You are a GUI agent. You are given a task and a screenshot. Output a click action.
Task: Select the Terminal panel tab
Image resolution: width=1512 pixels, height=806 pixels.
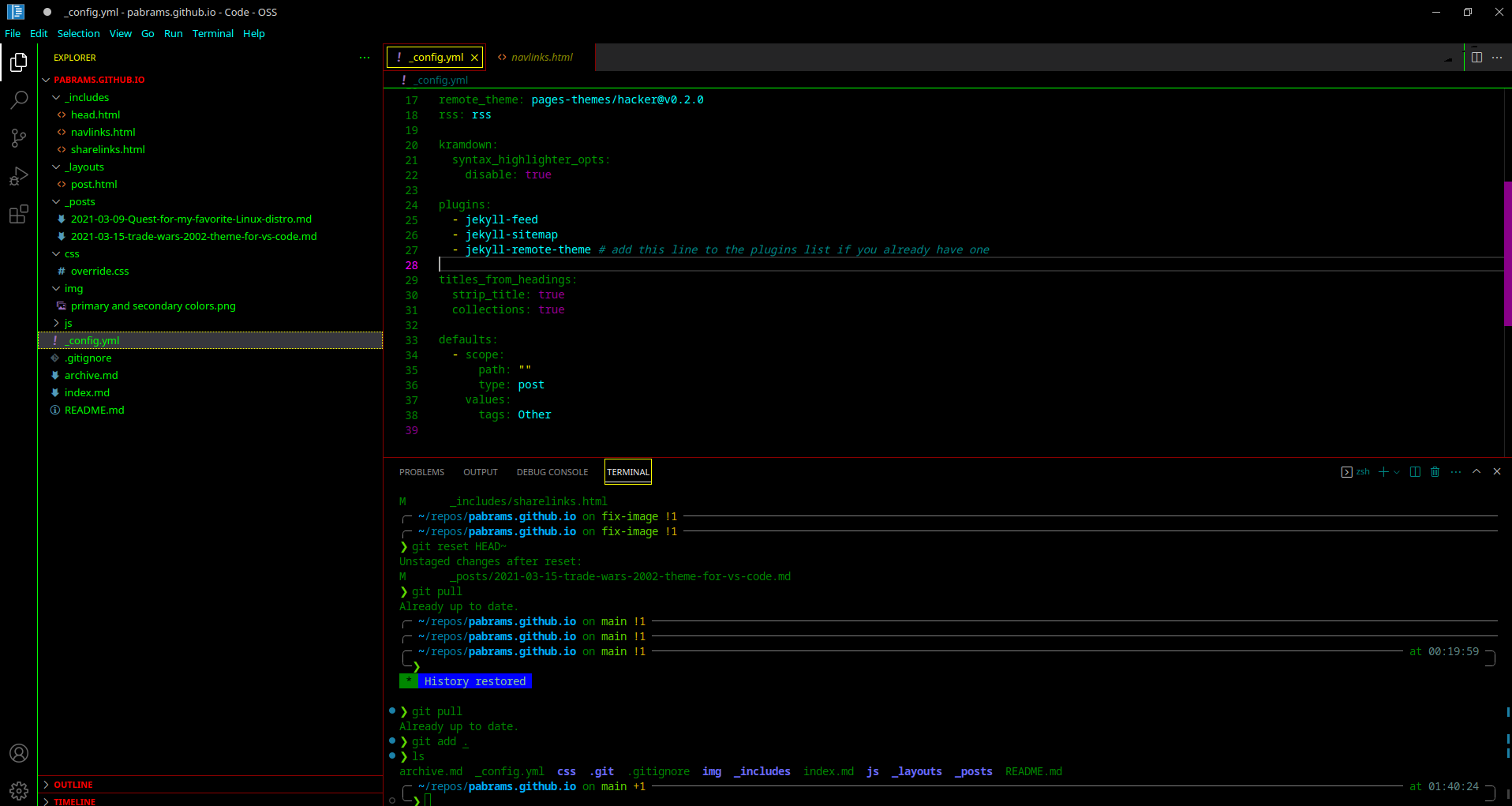coord(628,472)
